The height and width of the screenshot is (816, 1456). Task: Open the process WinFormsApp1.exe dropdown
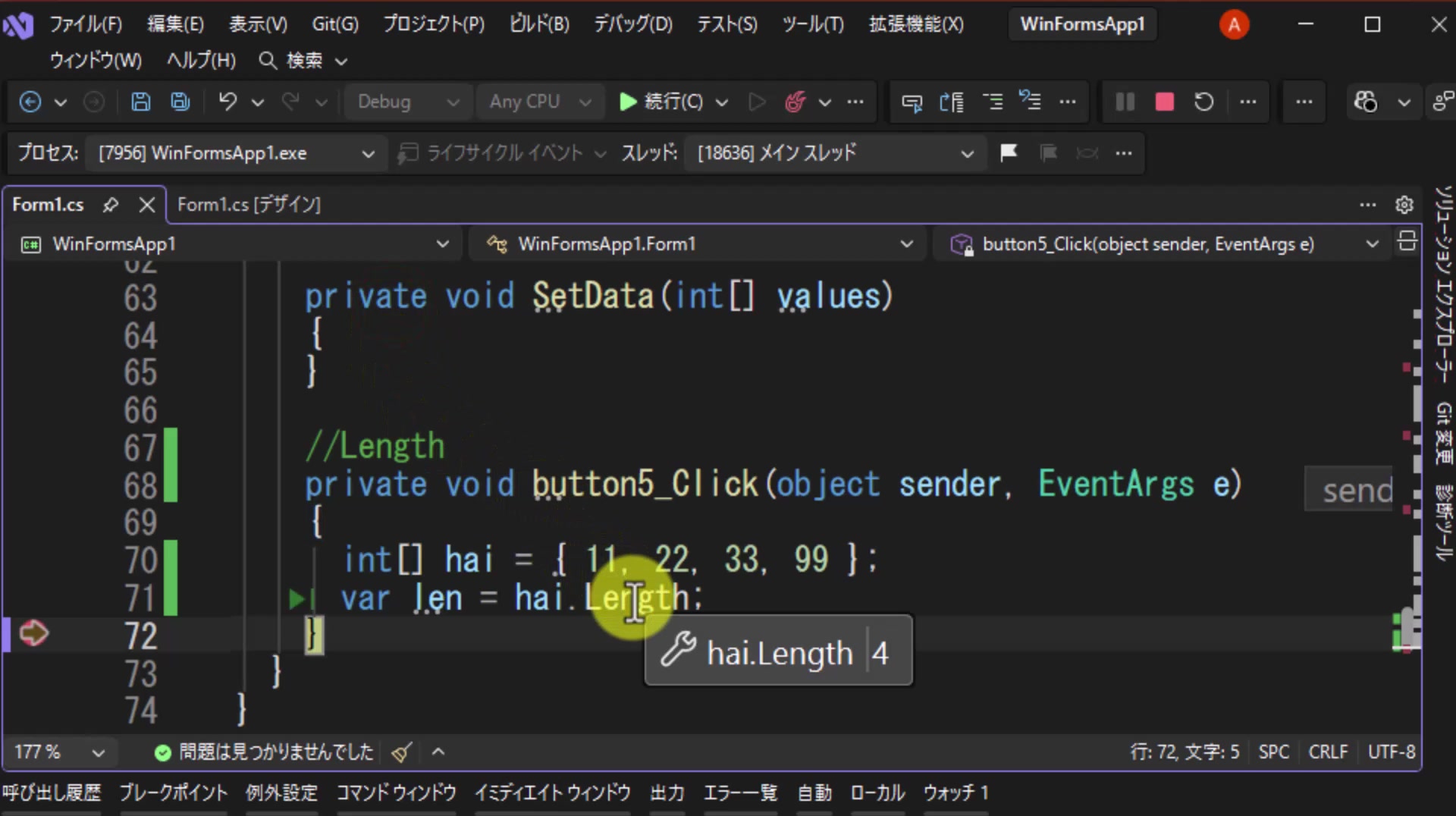click(x=235, y=153)
